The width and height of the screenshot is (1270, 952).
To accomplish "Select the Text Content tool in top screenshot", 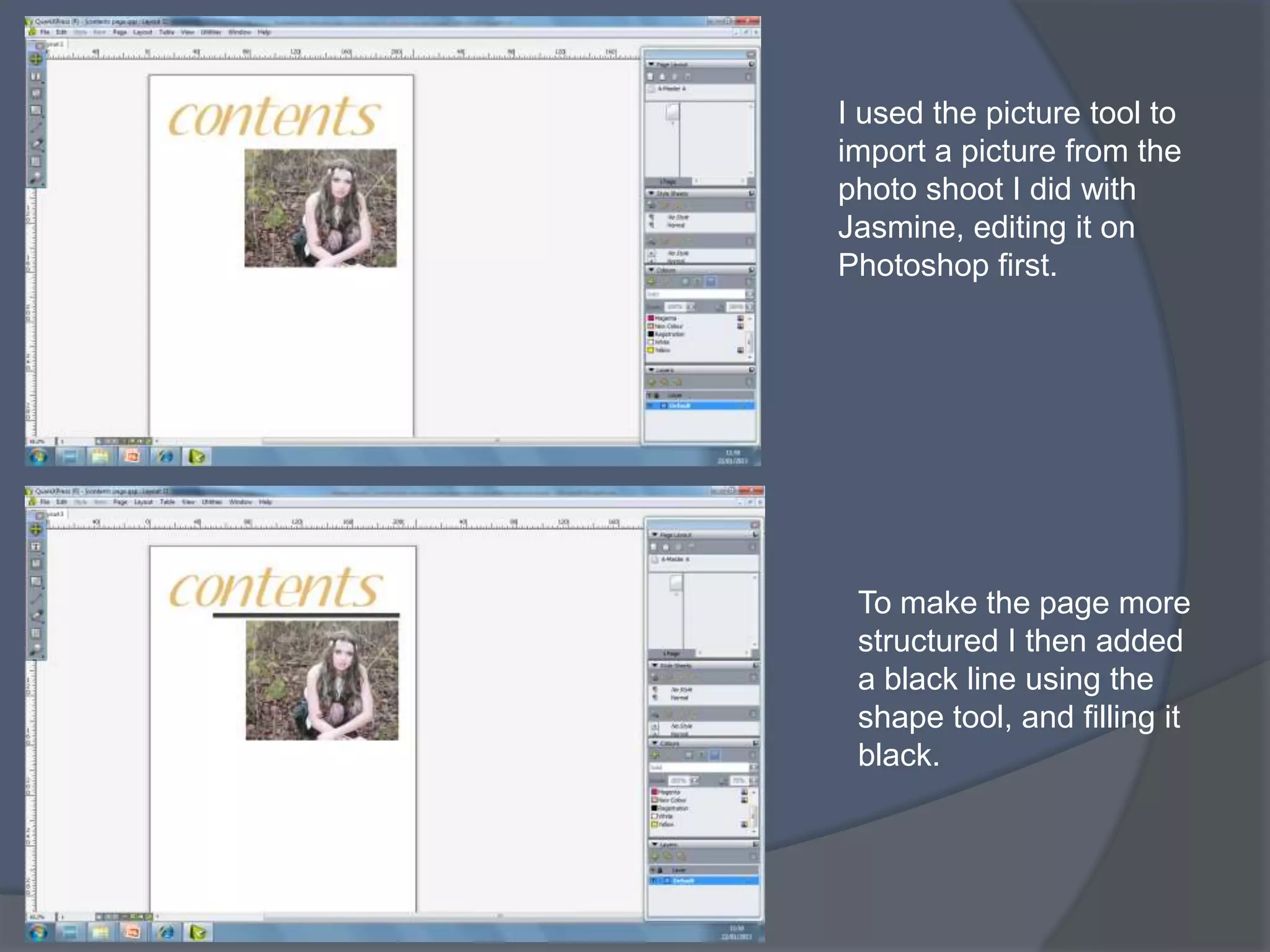I will click(x=36, y=77).
